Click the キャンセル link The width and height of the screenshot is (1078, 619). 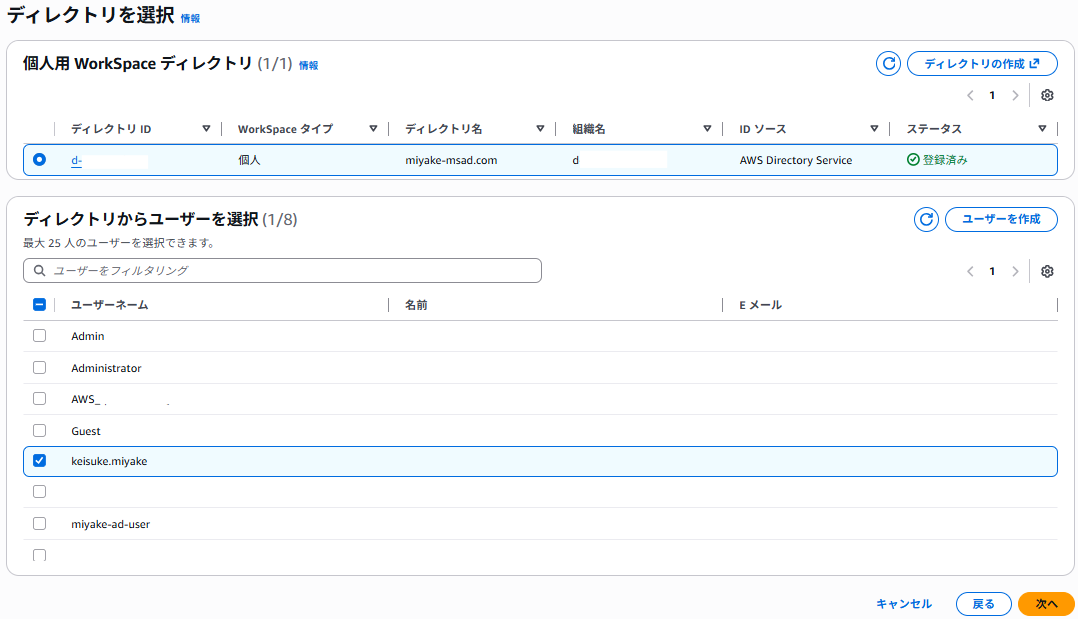tap(903, 604)
